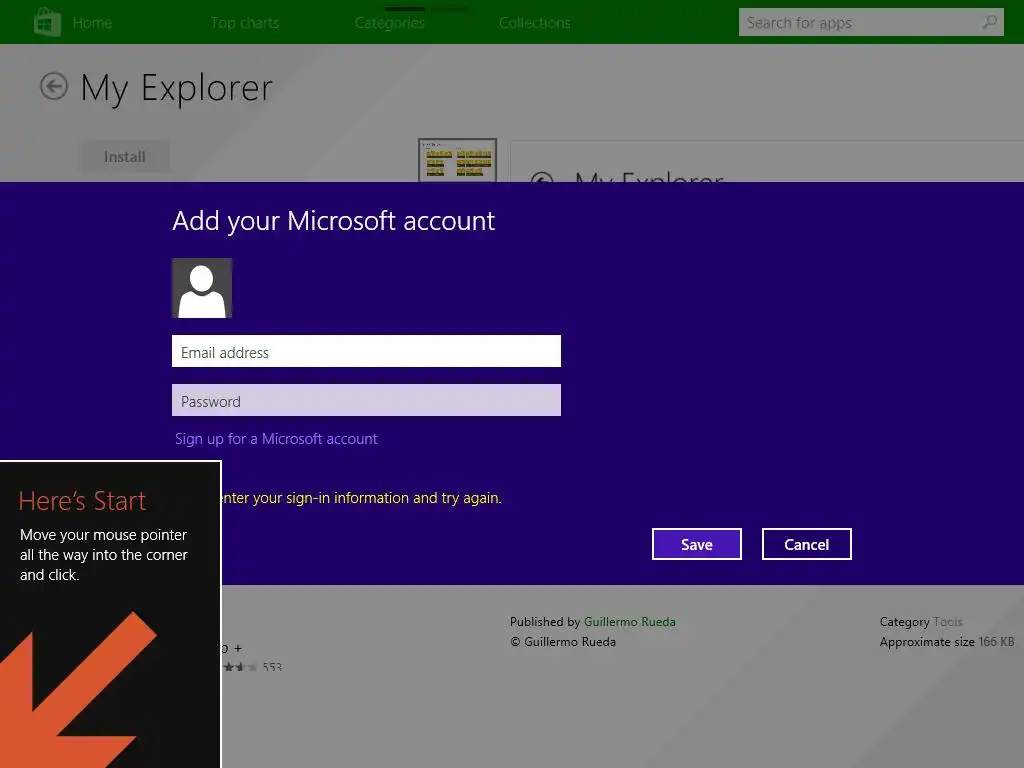Select the My Explorer screenshot thumbnail
Viewport: 1024px width, 768px height.
click(457, 160)
